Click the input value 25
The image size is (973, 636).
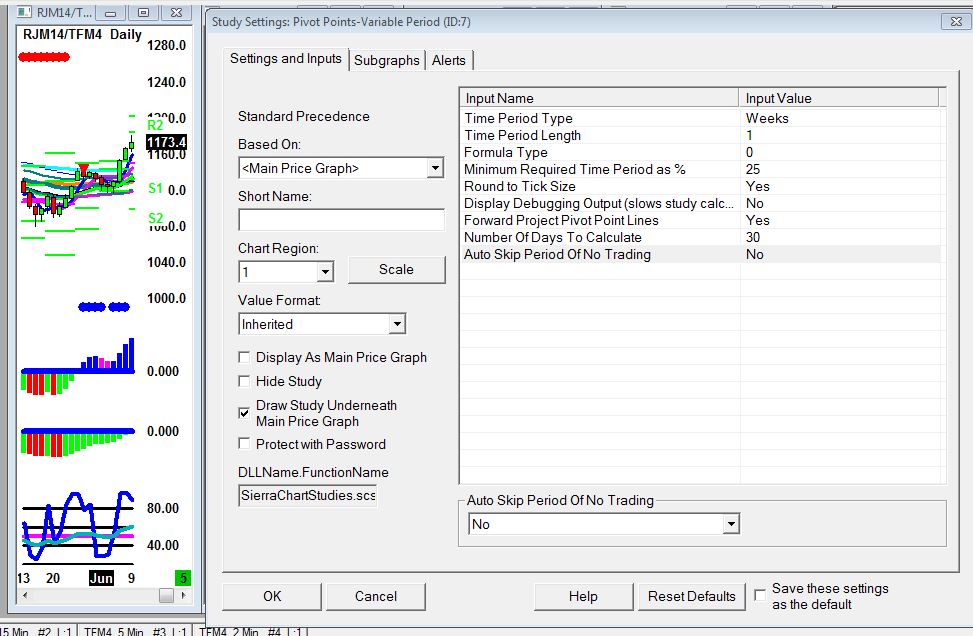(753, 169)
